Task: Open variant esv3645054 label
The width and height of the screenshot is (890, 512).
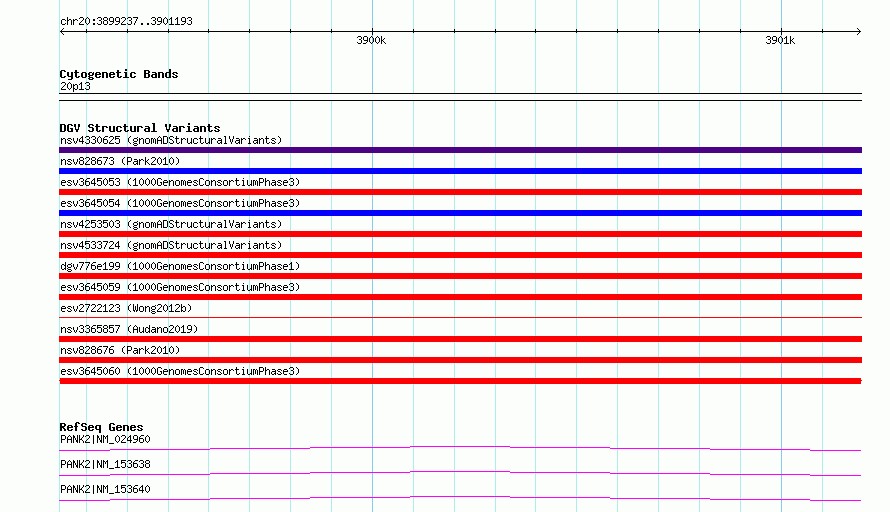Action: point(180,203)
